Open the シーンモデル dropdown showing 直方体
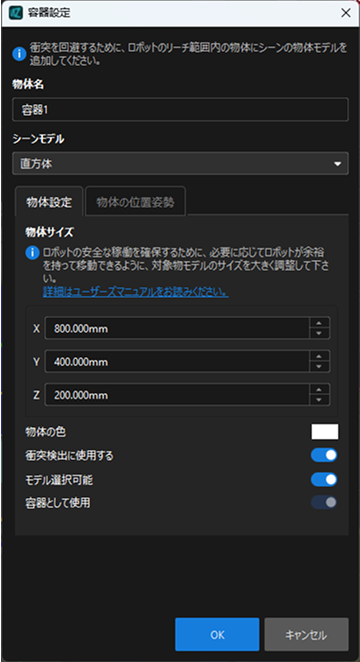Viewport: 360px width, 662px height. pos(180,163)
